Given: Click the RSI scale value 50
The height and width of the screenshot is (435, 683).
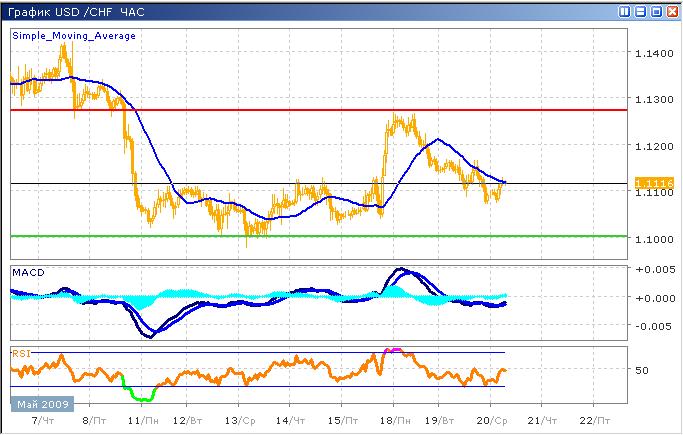Looking at the screenshot, I should coord(642,370).
